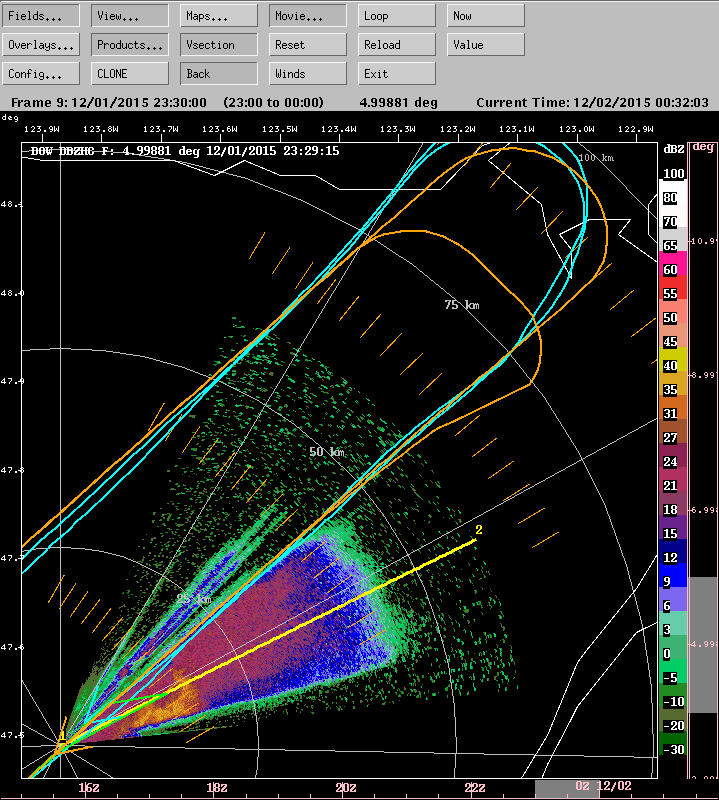Click the 123.5W longitude label
The image size is (719, 800).
[x=279, y=129]
